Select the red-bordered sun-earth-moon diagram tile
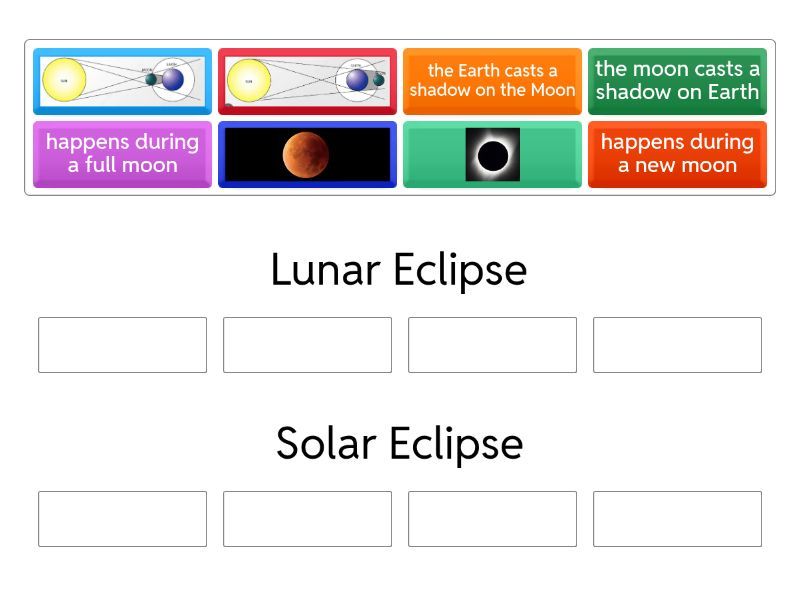 307,81
